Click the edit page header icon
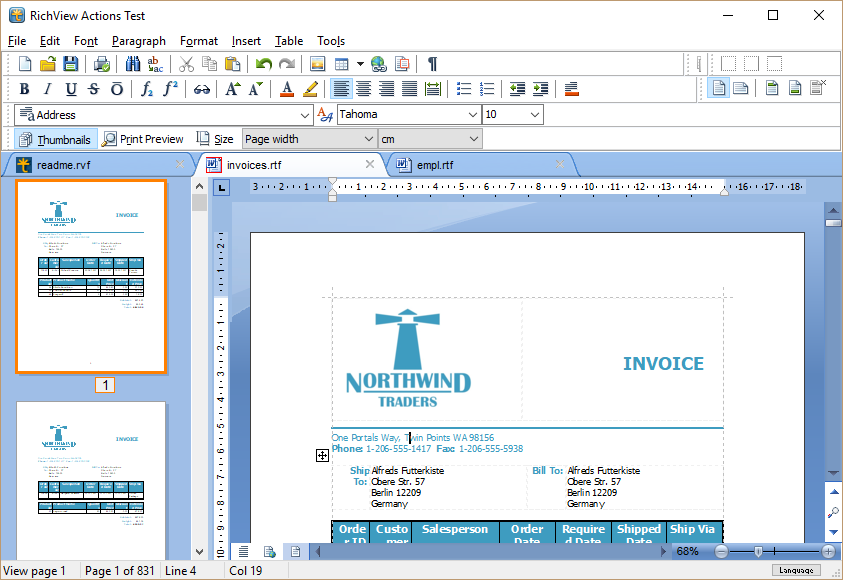Image resolution: width=843 pixels, height=580 pixels. point(773,88)
